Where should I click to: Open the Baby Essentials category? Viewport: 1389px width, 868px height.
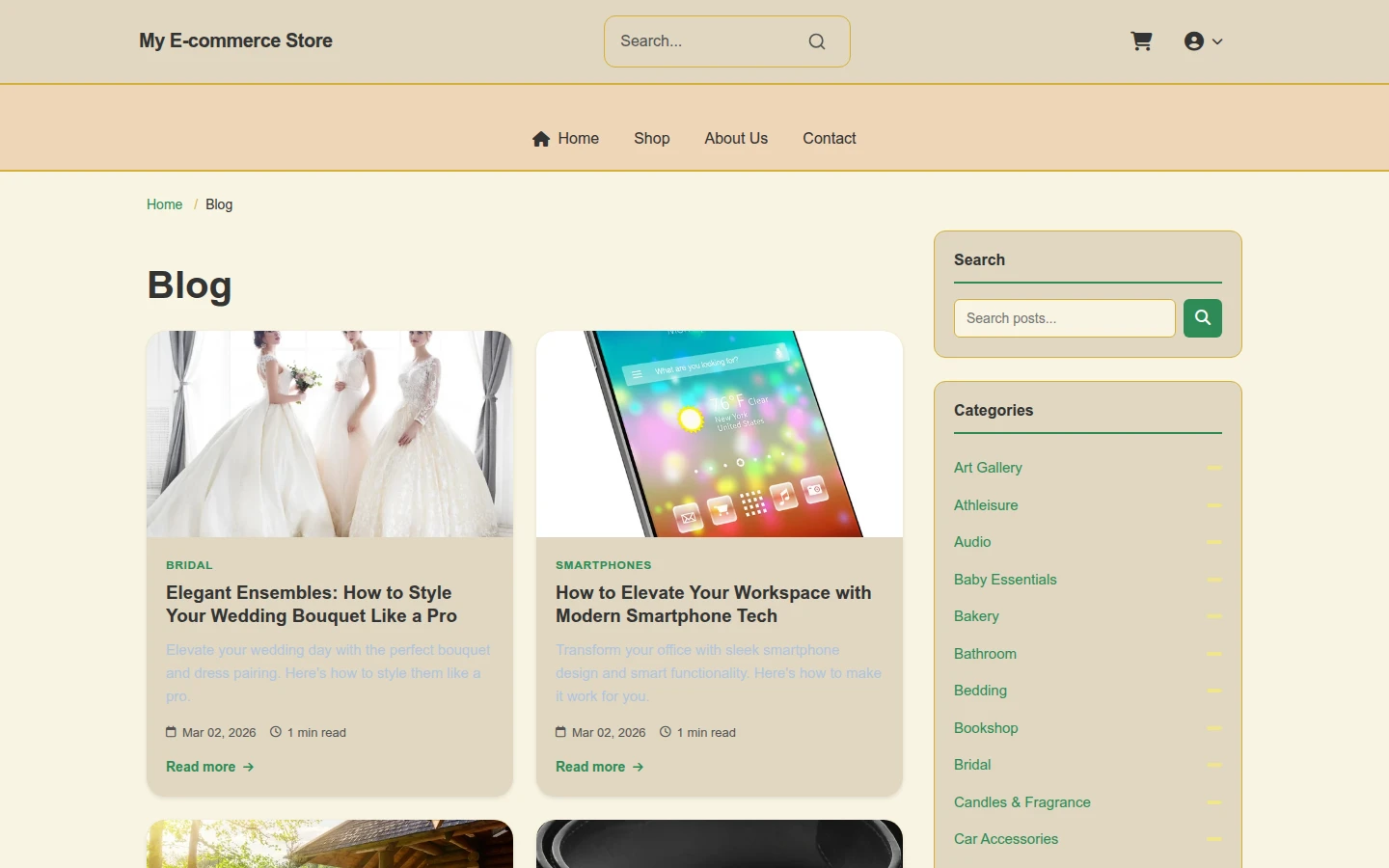(1005, 580)
